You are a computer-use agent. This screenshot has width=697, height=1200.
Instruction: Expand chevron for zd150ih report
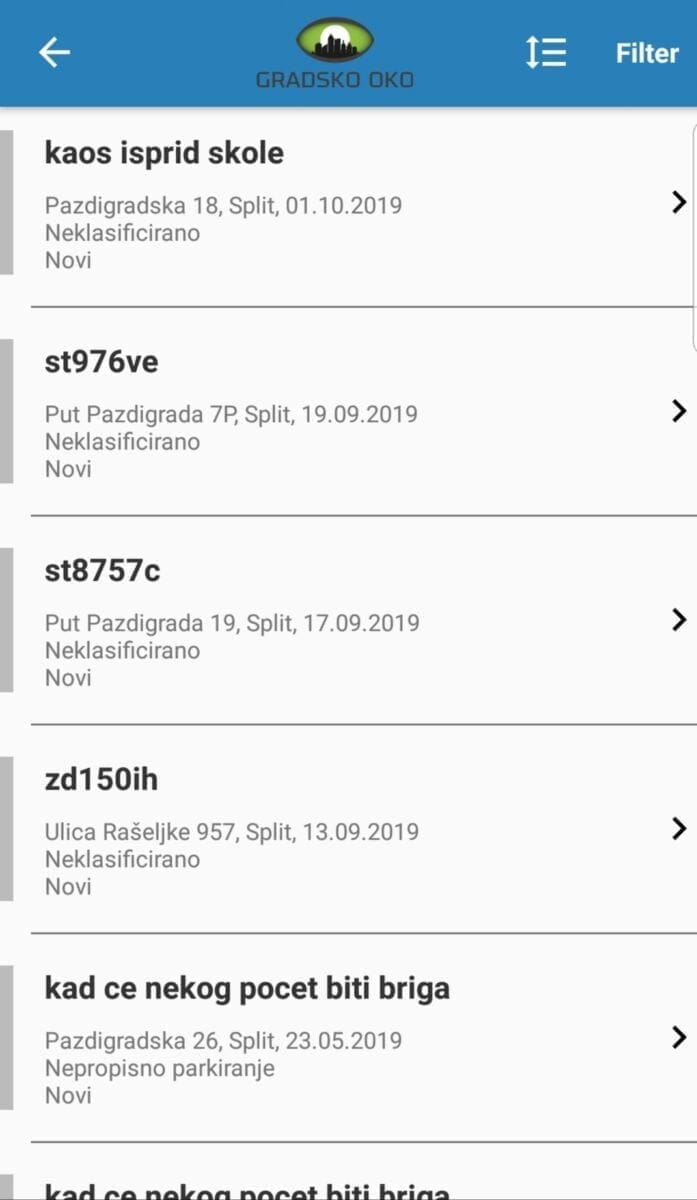(679, 828)
